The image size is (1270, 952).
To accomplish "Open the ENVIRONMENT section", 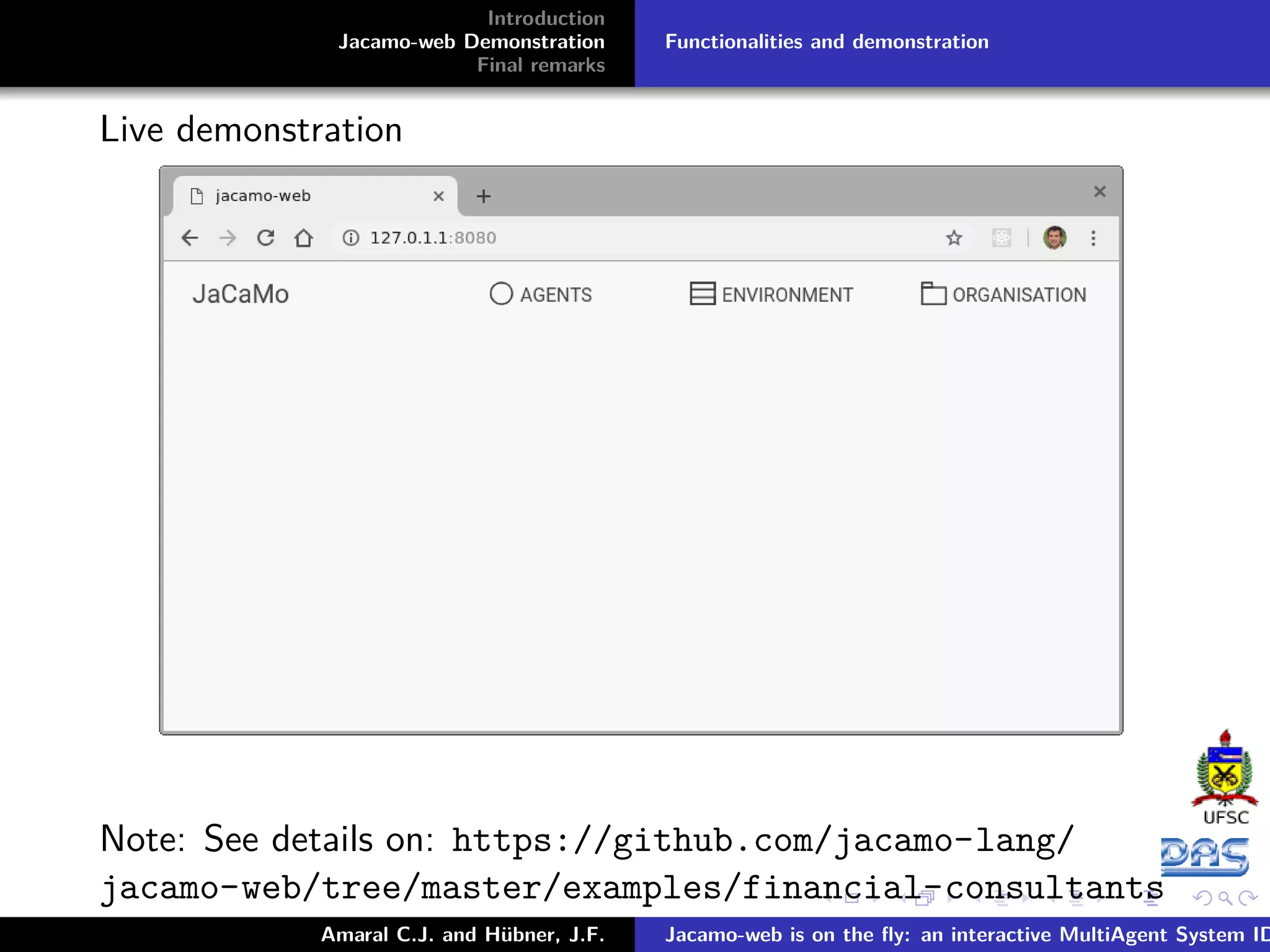I will coord(771,294).
